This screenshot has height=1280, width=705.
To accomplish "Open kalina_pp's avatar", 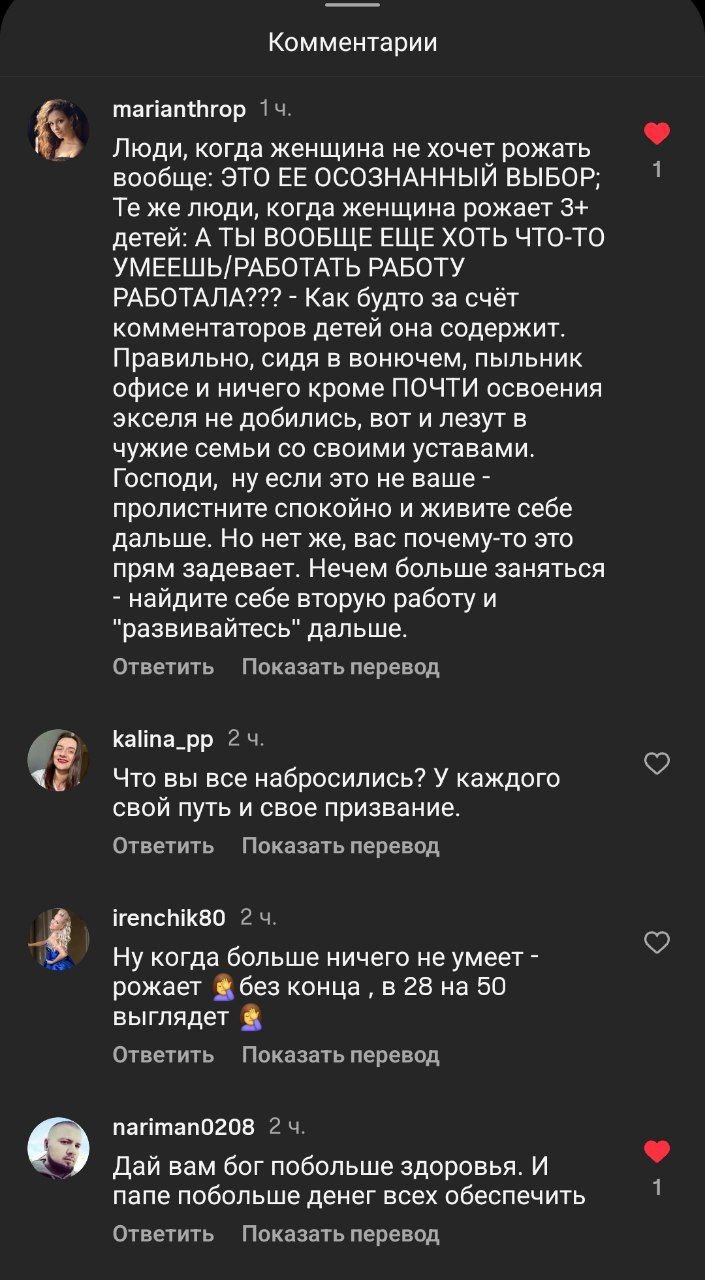I will pos(58,760).
